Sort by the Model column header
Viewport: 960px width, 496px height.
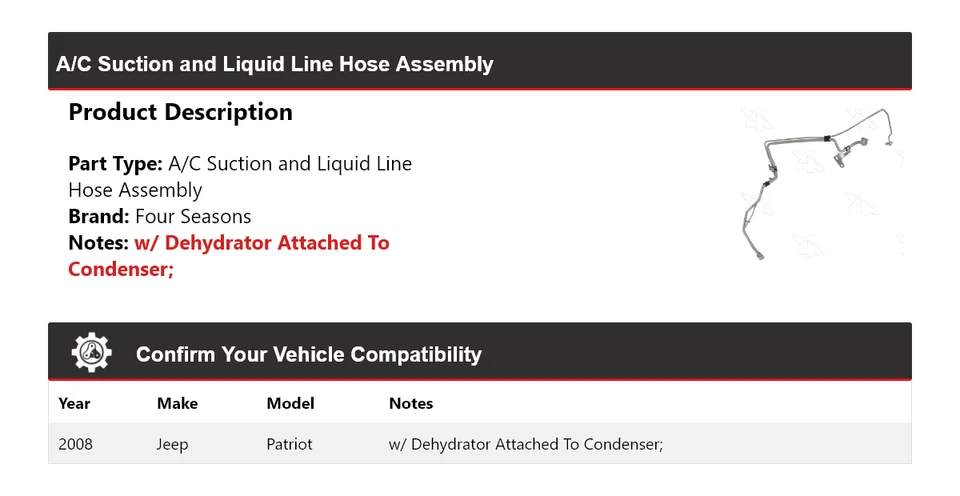click(290, 404)
